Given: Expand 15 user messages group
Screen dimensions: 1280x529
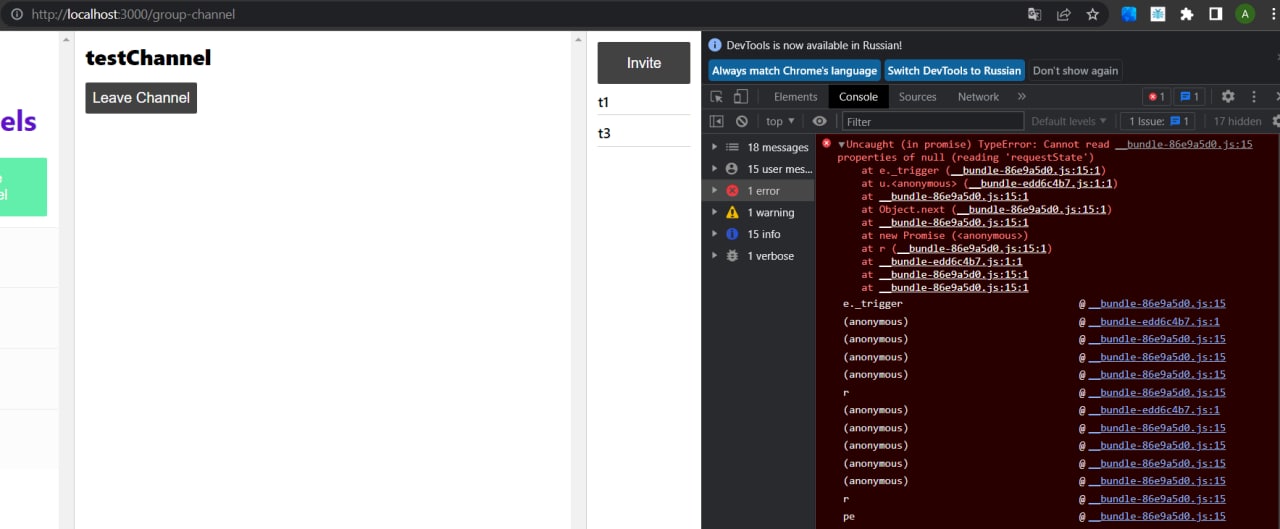Looking at the screenshot, I should [714, 169].
